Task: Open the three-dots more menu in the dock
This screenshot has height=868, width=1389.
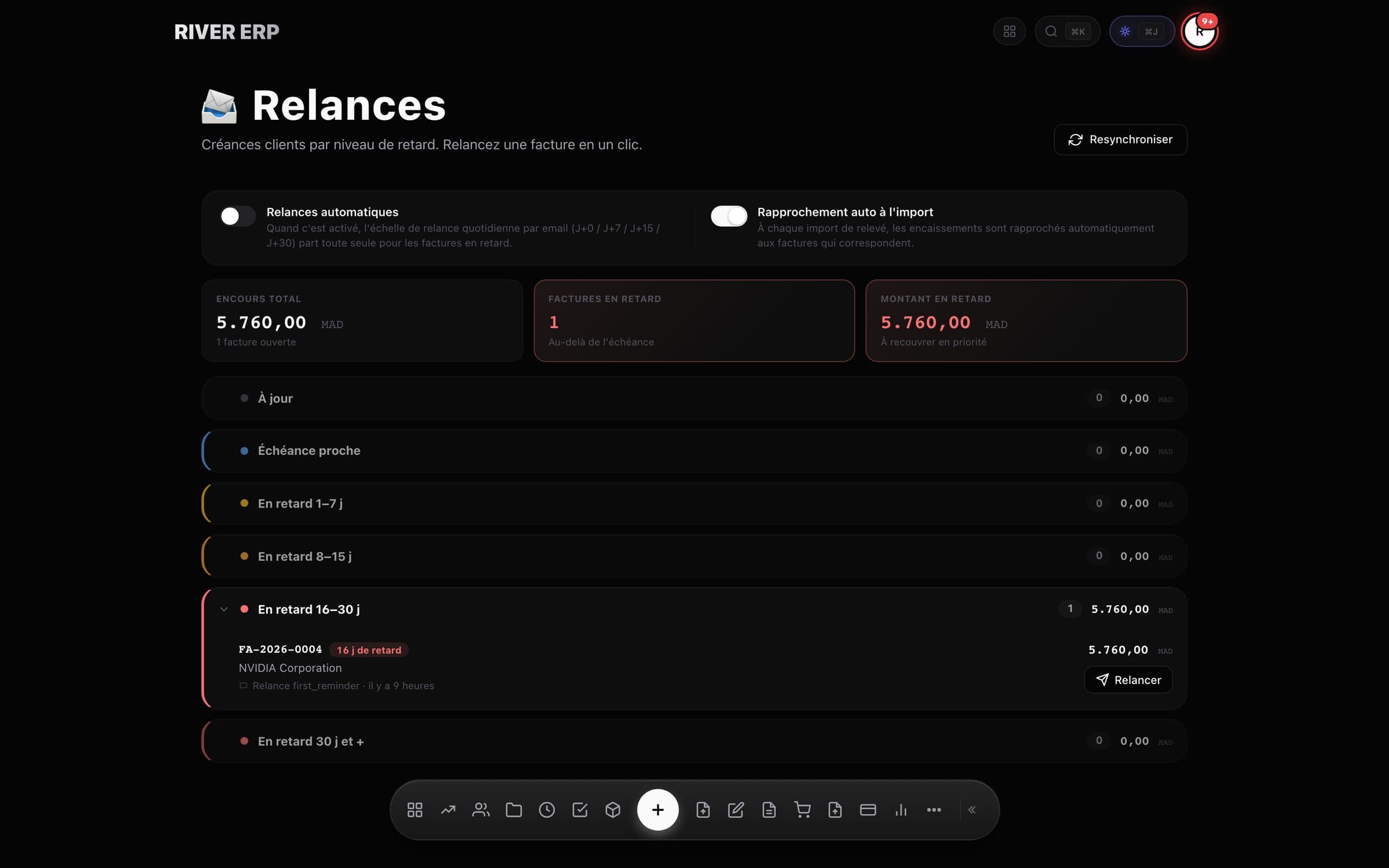Action: point(934,810)
